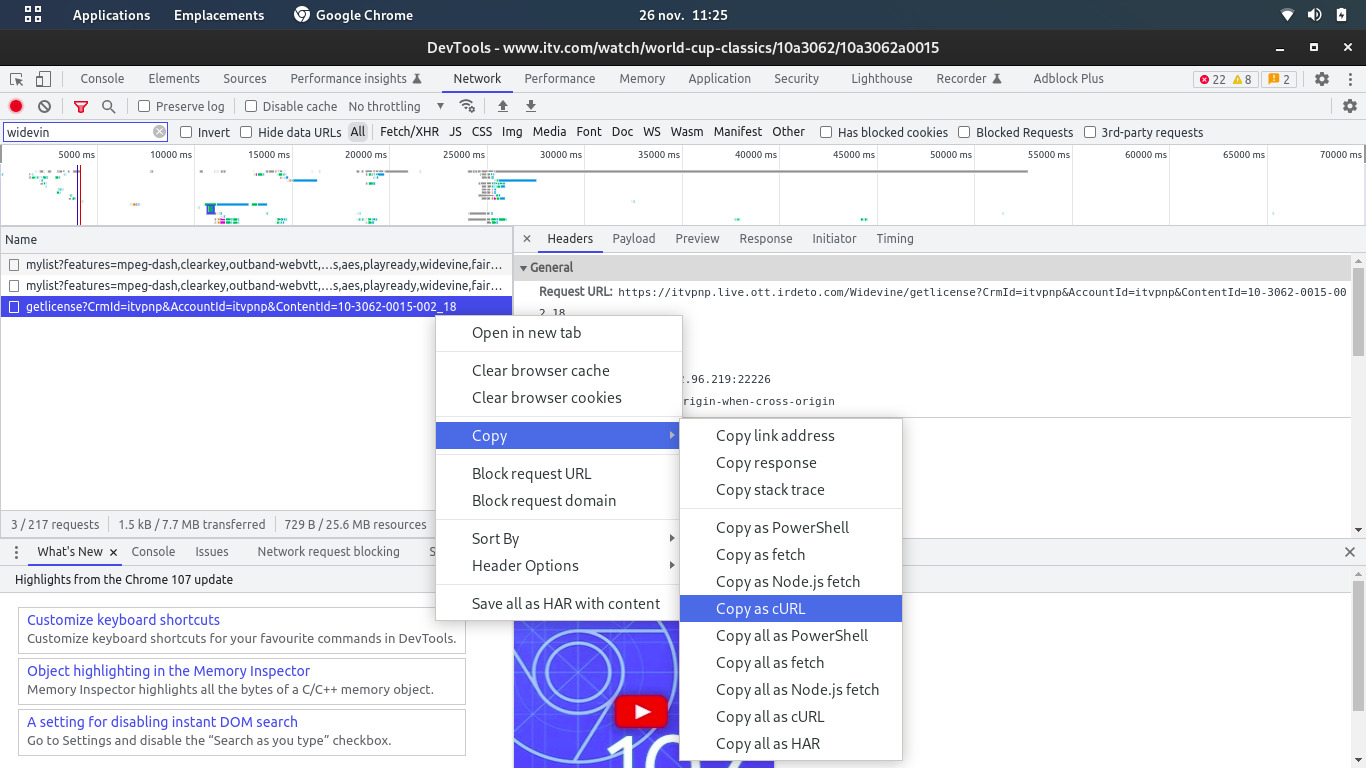Click the inspect element picker icon

pos(17,79)
